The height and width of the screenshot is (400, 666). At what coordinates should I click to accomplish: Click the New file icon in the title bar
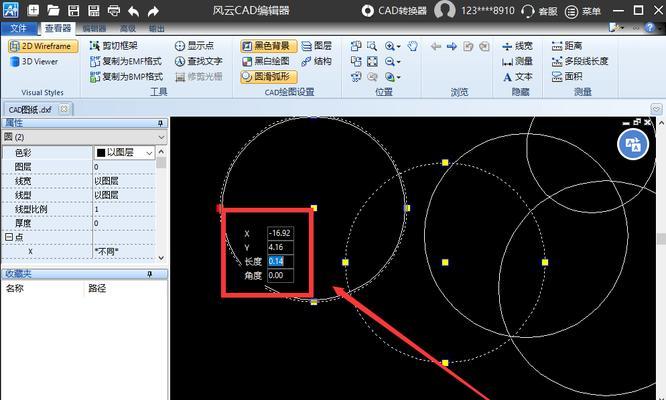(33, 10)
